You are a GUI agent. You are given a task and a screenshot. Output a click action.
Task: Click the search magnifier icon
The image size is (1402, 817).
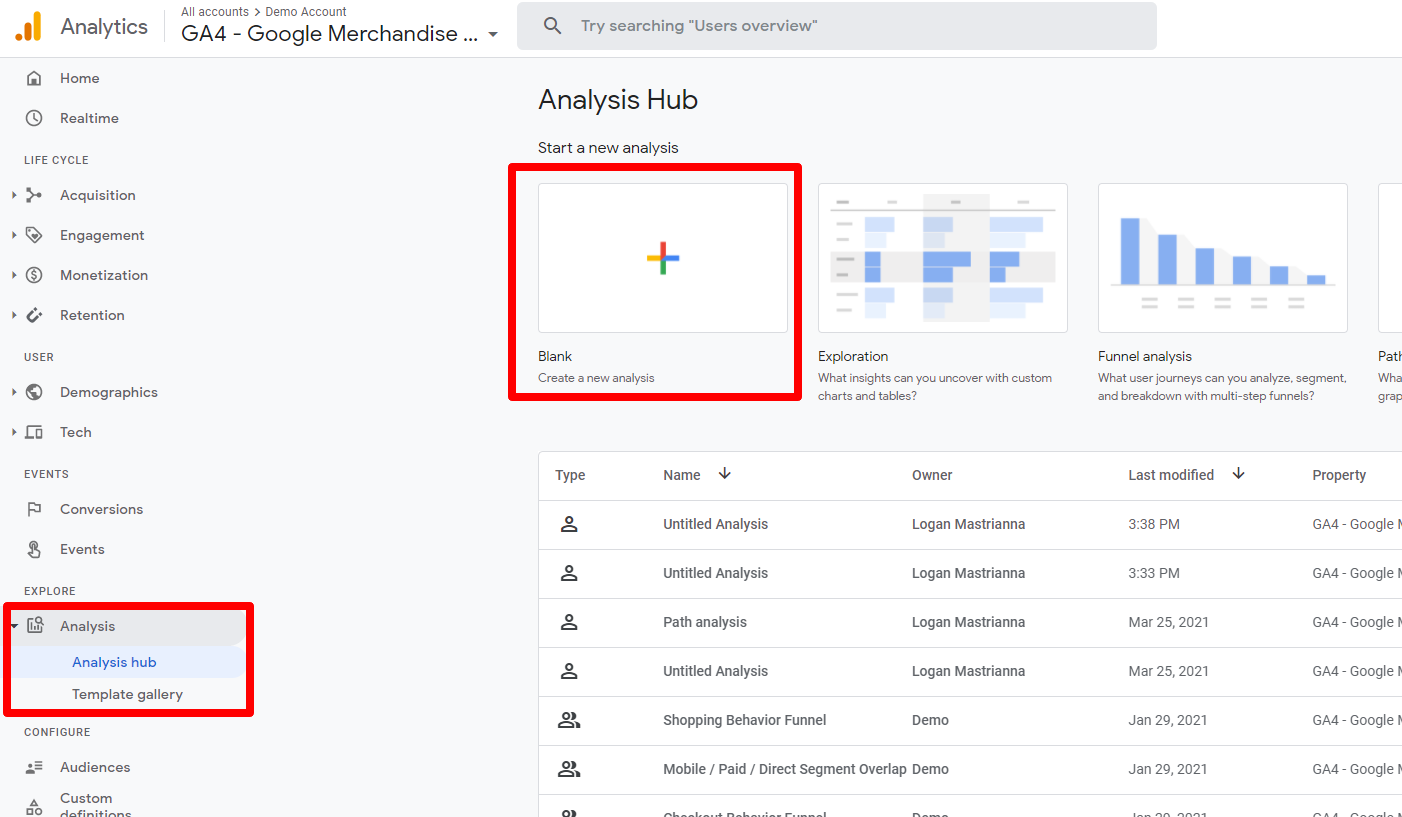(552, 26)
